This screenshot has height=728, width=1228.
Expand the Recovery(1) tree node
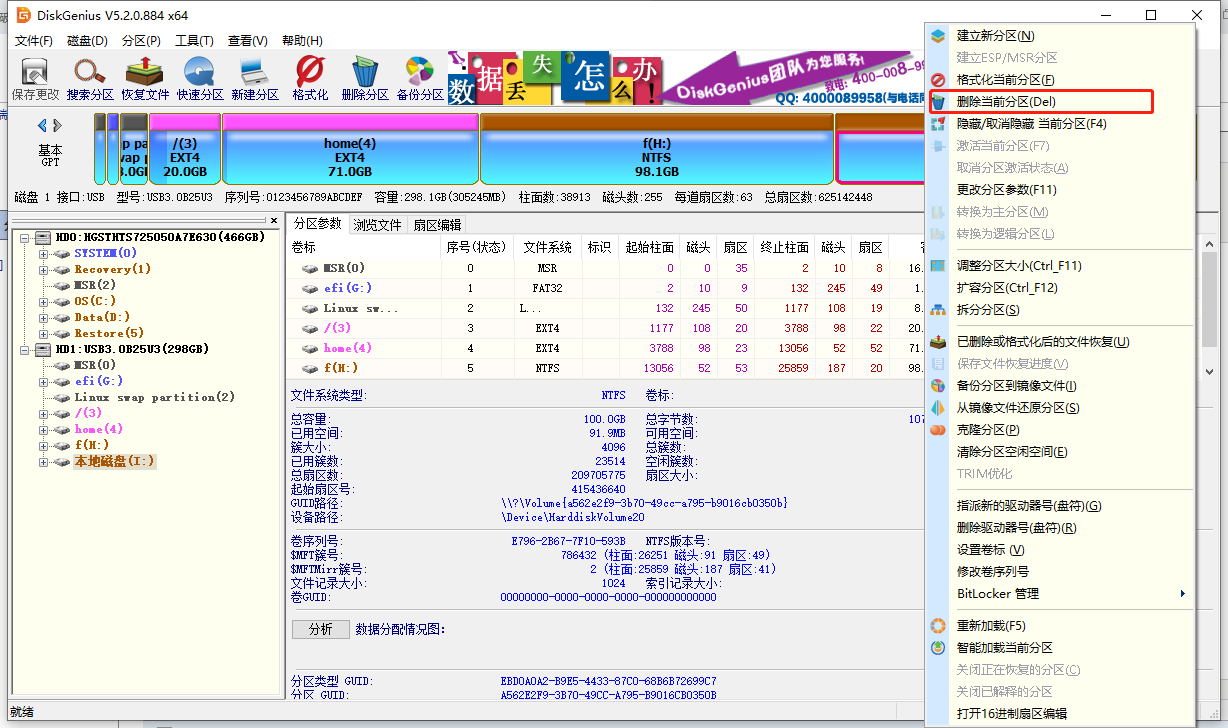click(x=44, y=270)
